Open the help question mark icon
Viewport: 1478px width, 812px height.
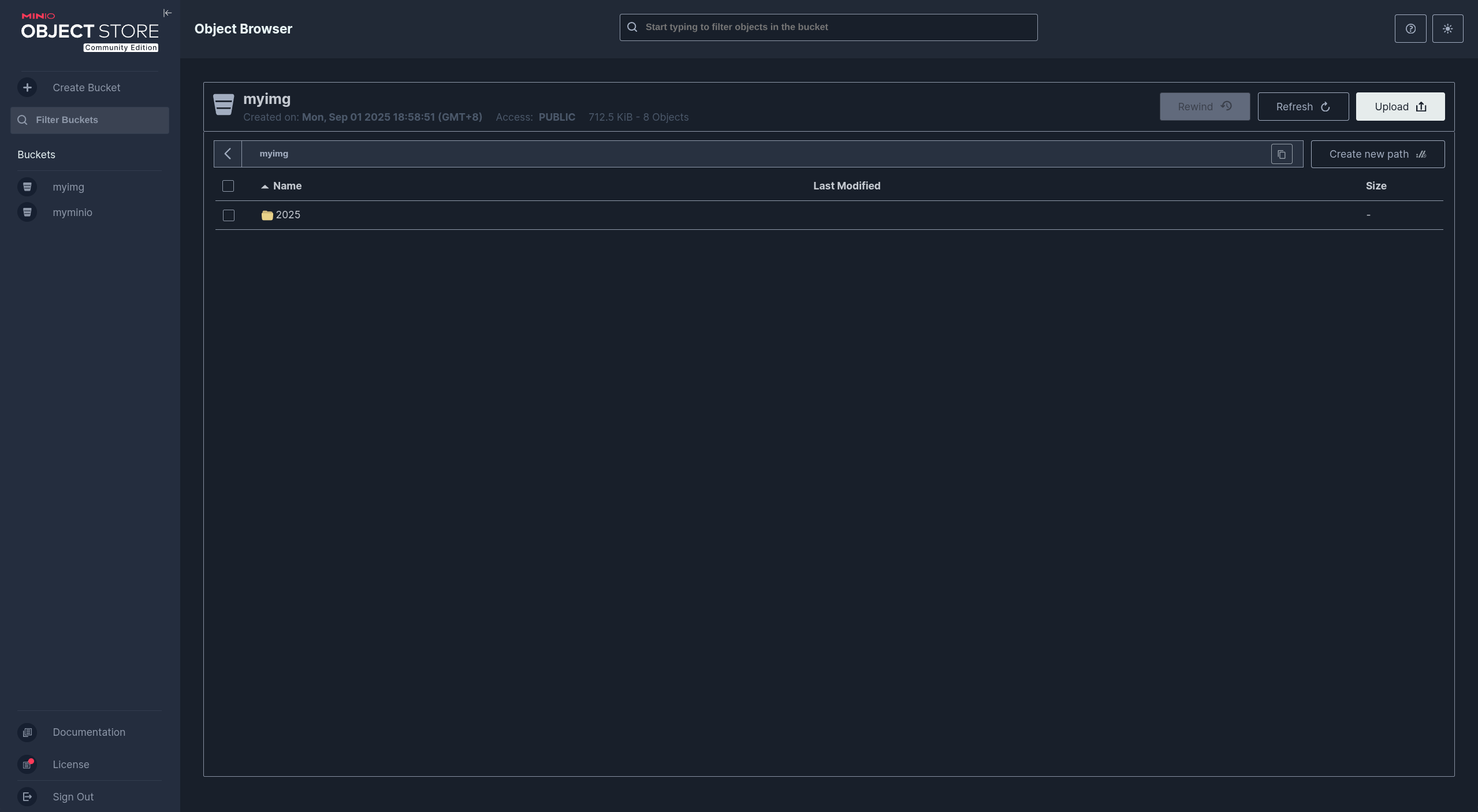1410,29
